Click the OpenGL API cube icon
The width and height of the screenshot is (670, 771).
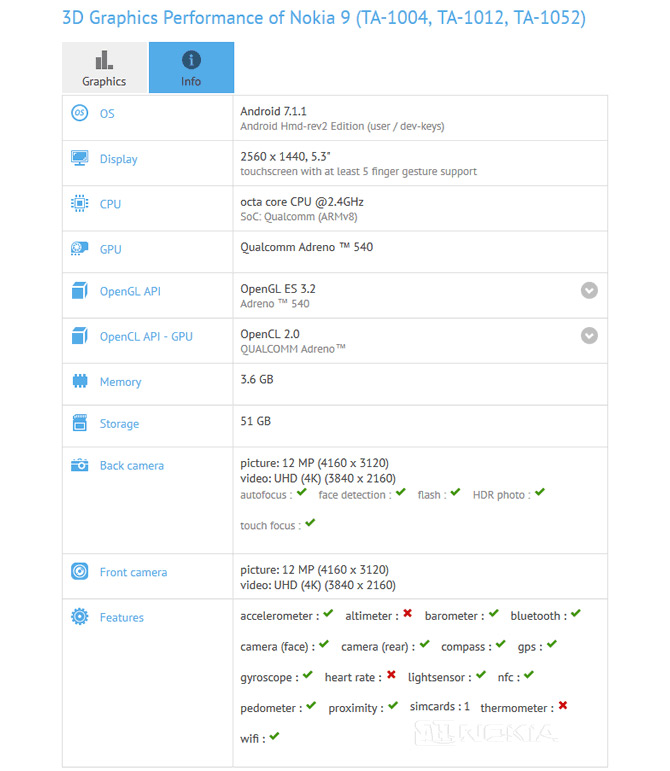pyautogui.click(x=80, y=291)
